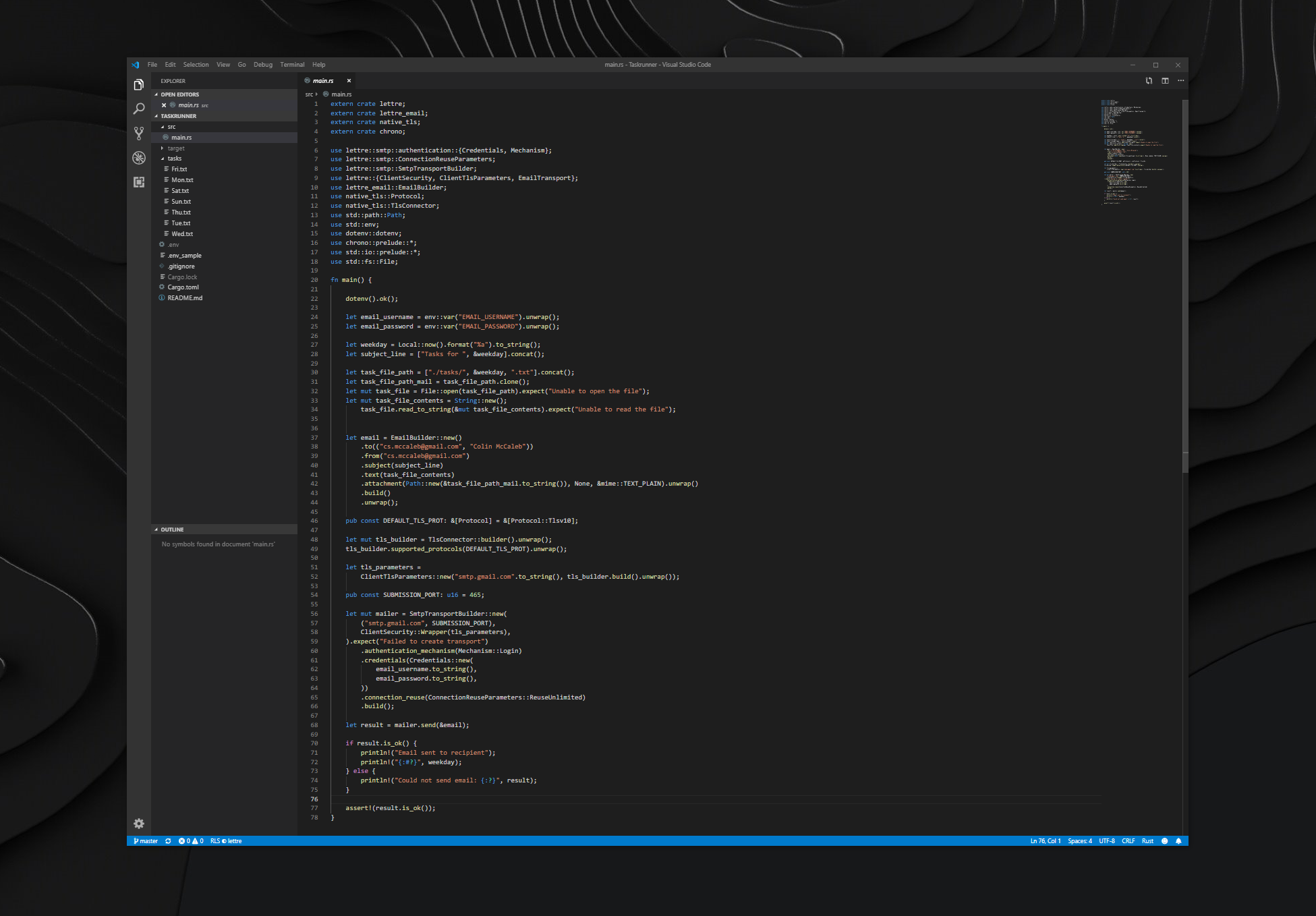
Task: Collapse the tasks folder
Action: tap(224, 159)
